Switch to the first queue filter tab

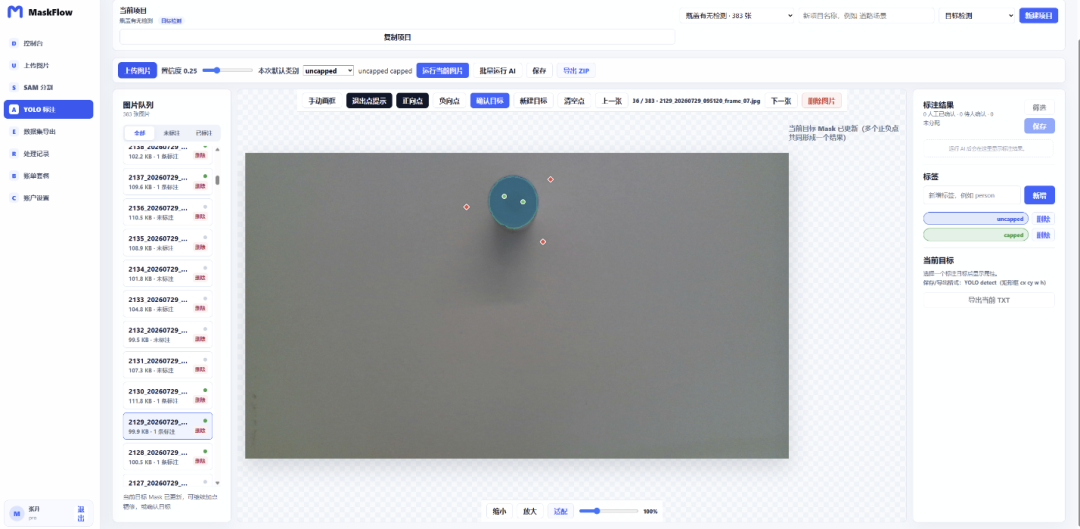coord(140,133)
